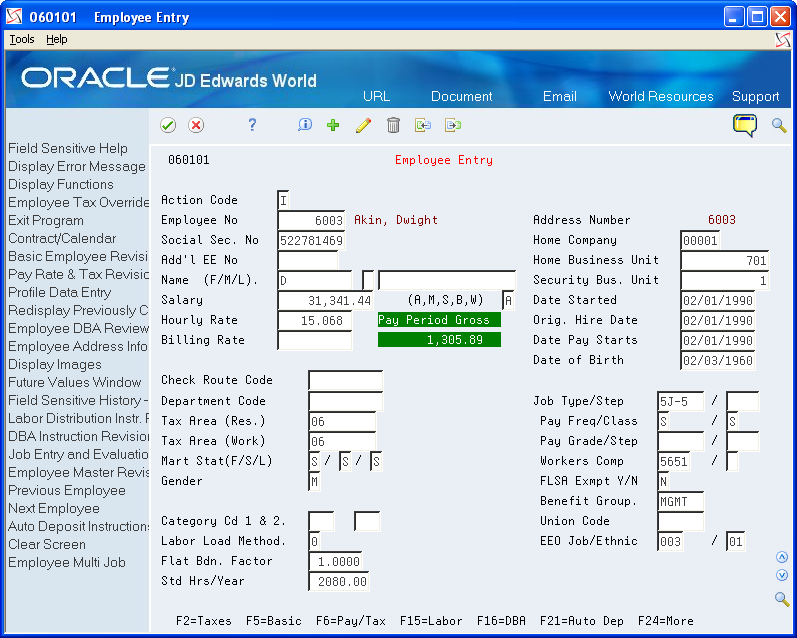The width and height of the screenshot is (797, 638).
Task: Click the bottom right magnifier icon
Action: click(782, 598)
